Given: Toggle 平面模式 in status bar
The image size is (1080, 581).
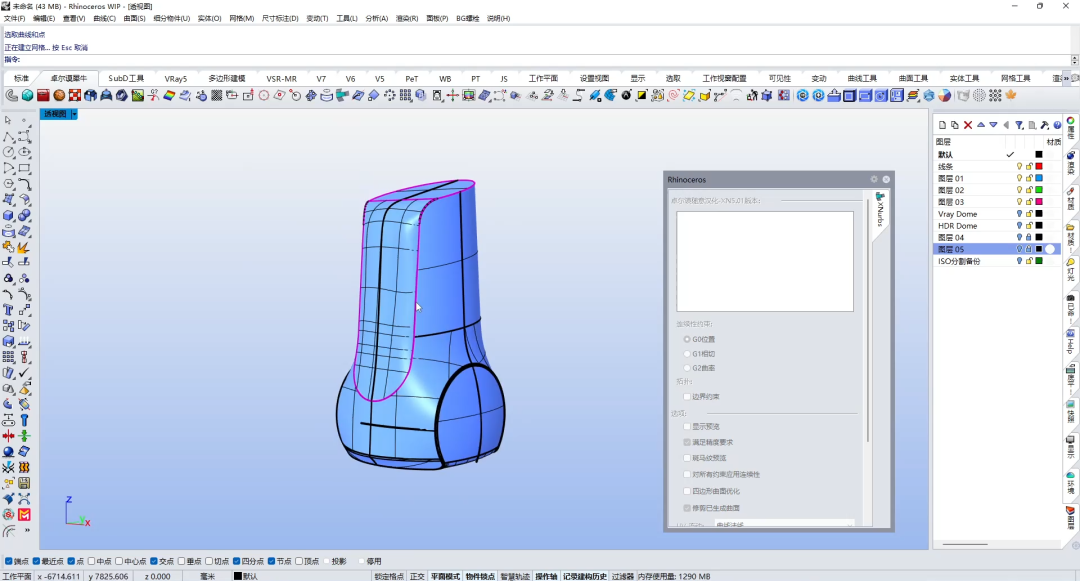Looking at the screenshot, I should pos(446,576).
